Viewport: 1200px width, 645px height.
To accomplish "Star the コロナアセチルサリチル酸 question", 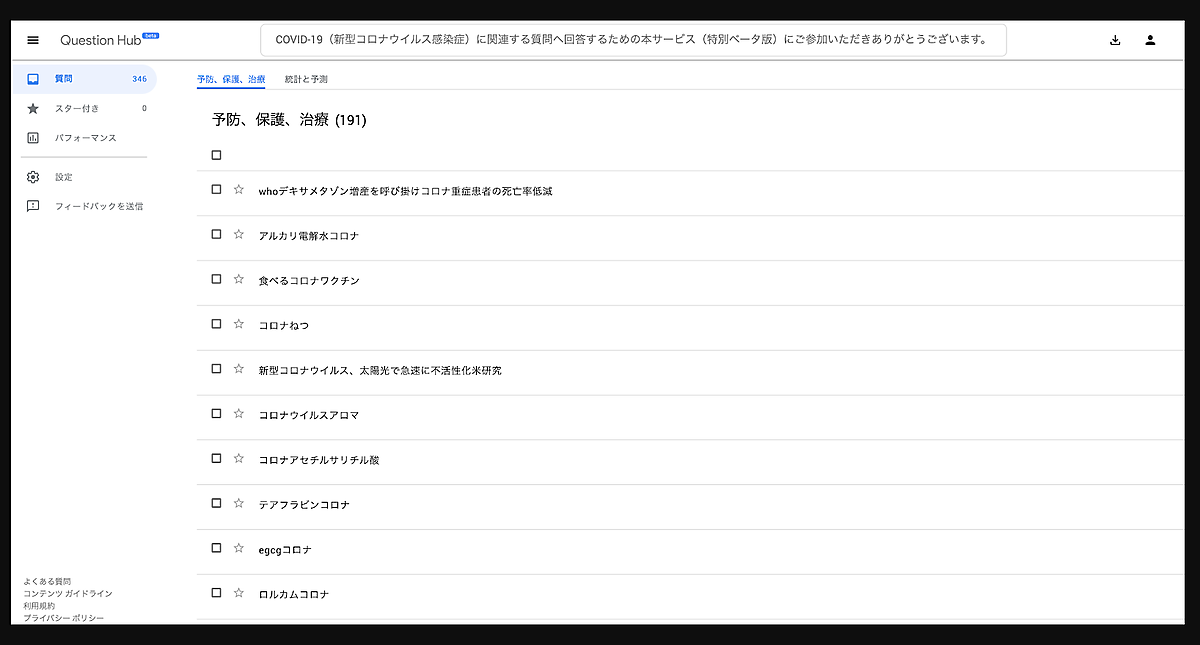I will (x=238, y=458).
